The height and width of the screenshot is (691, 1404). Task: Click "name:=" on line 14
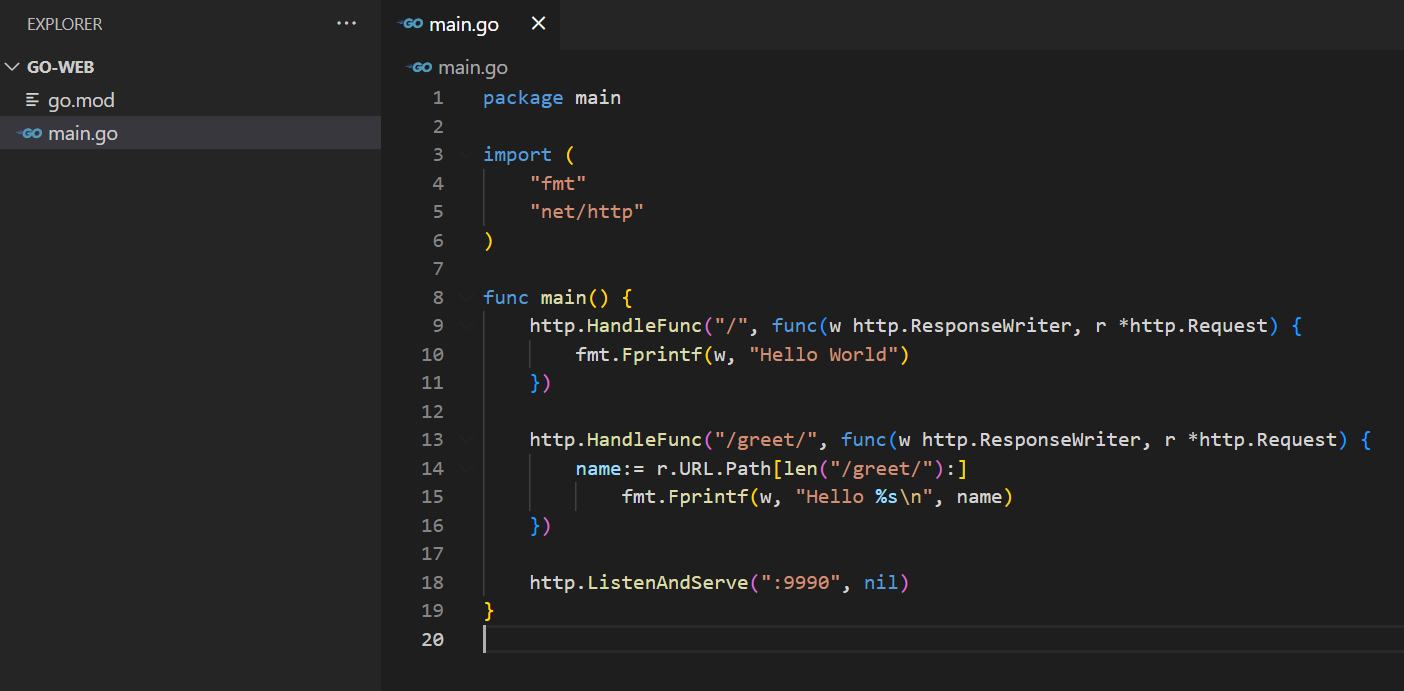[x=610, y=469]
